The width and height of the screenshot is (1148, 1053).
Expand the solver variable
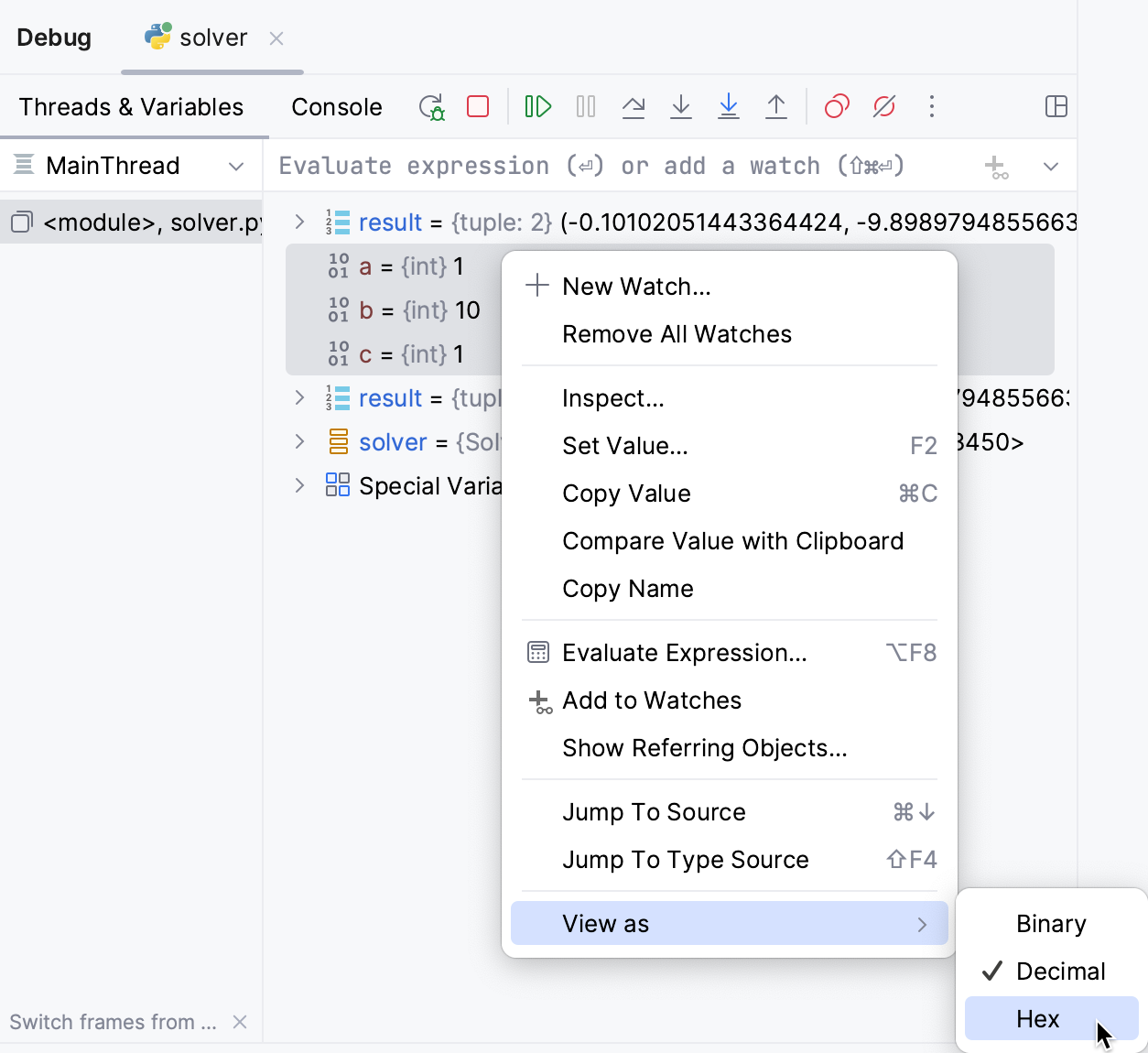[299, 441]
